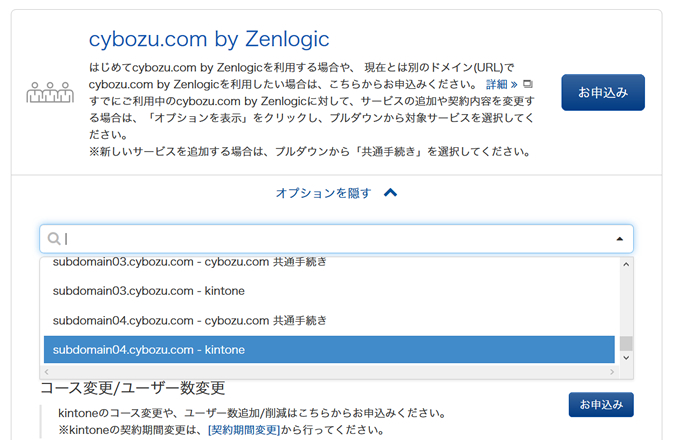Pick subdomain04.cybozu.com - cybozu.com 共通手続き
The image size is (676, 440).
pos(190,320)
